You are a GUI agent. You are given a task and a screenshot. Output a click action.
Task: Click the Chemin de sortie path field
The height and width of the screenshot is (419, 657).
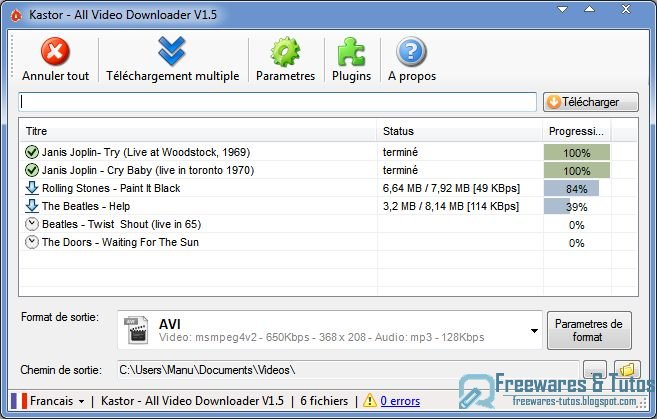pos(348,370)
